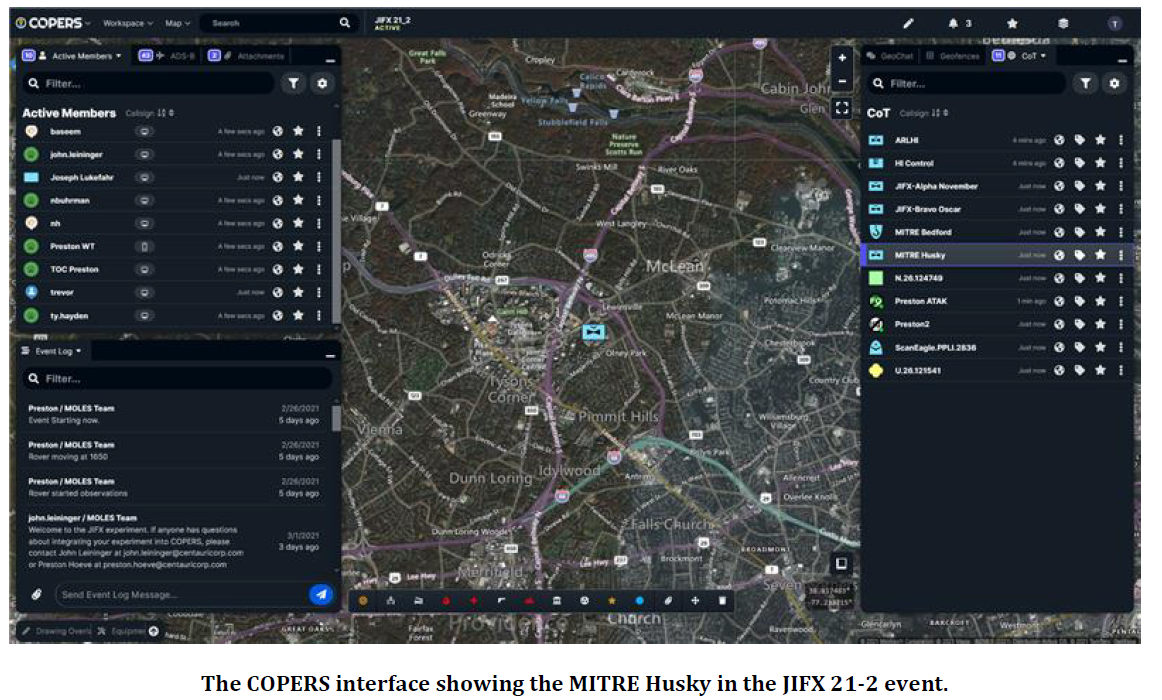Open the COPERS logo dropdown
1162x700 pixels.
52,23
